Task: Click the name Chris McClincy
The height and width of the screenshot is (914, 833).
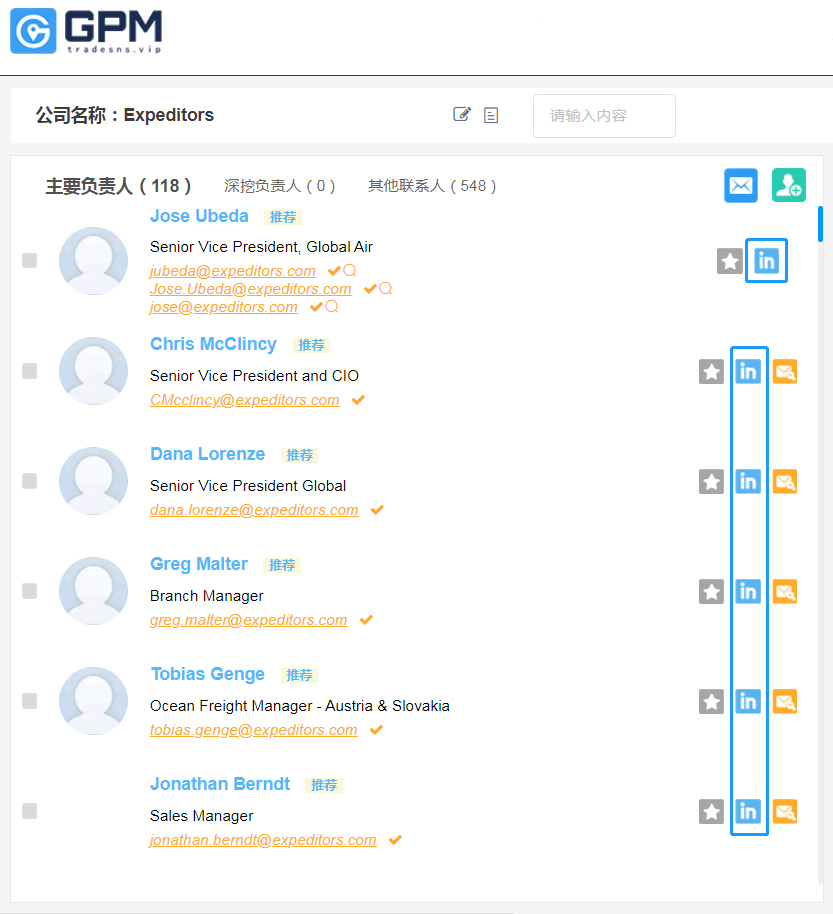Action: point(213,344)
